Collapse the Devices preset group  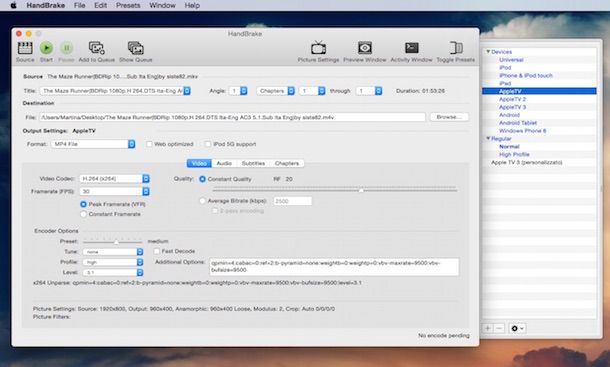(488, 51)
